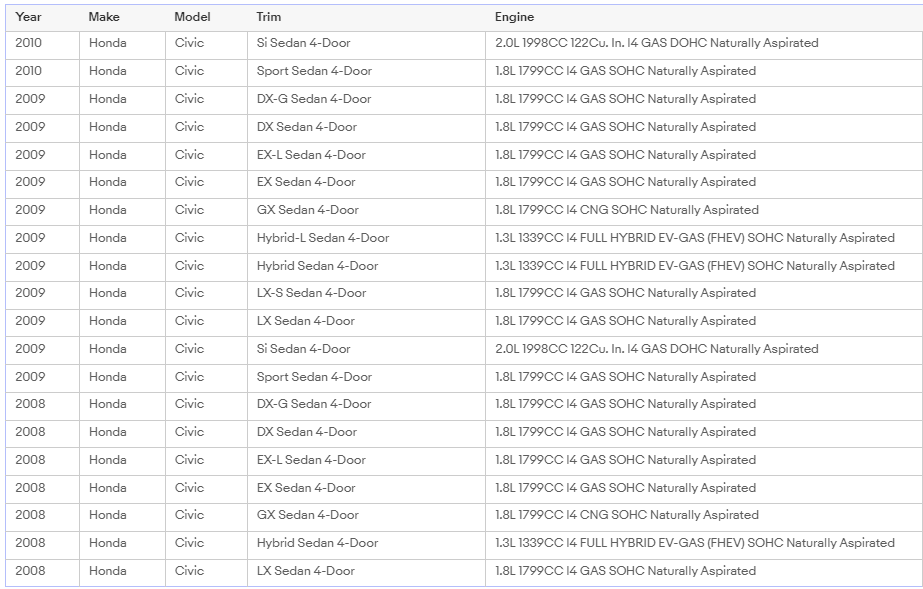
Task: Click the 2008 Hybrid Sedan's 1.3L engine cell
Action: pos(694,543)
